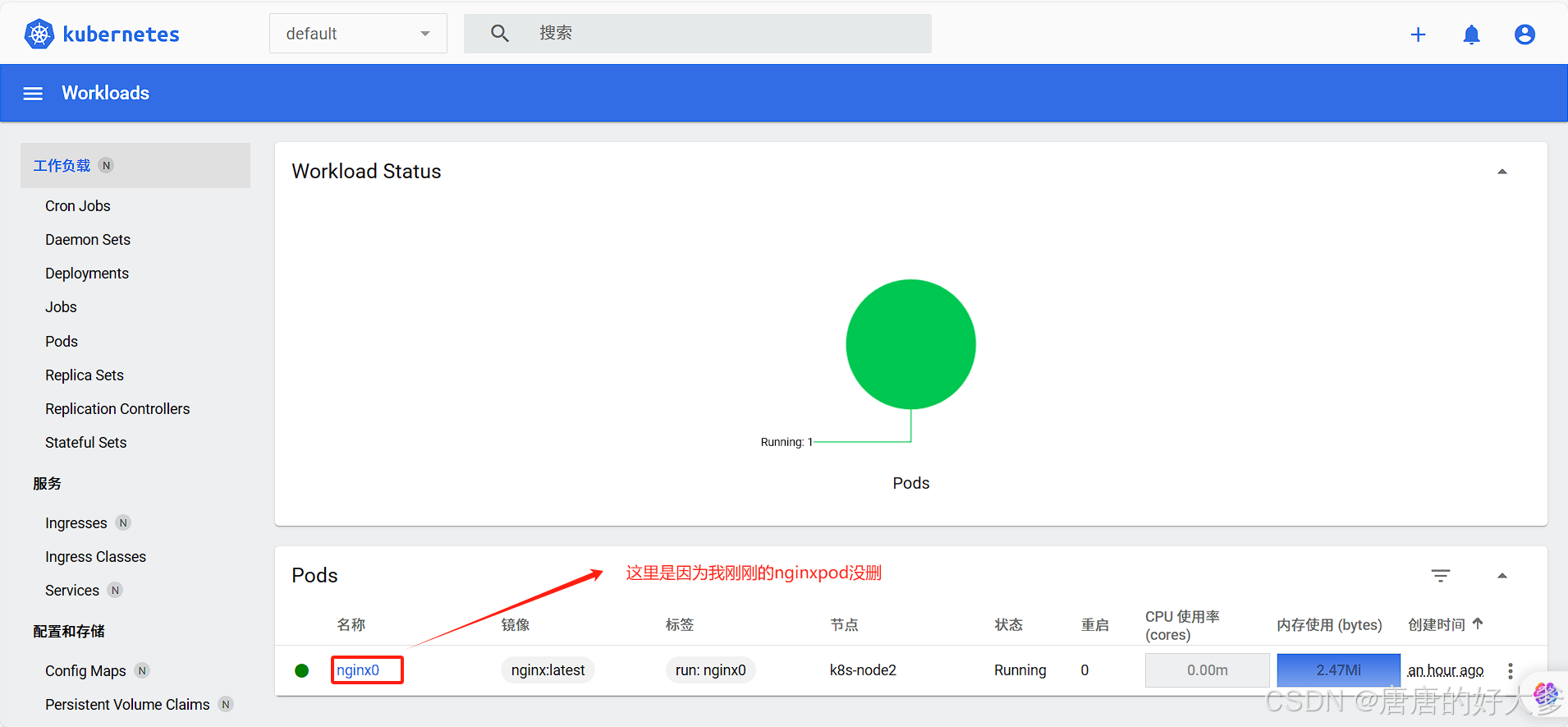This screenshot has width=1568, height=727.
Task: Open the nginx0 pod link
Action: [358, 670]
